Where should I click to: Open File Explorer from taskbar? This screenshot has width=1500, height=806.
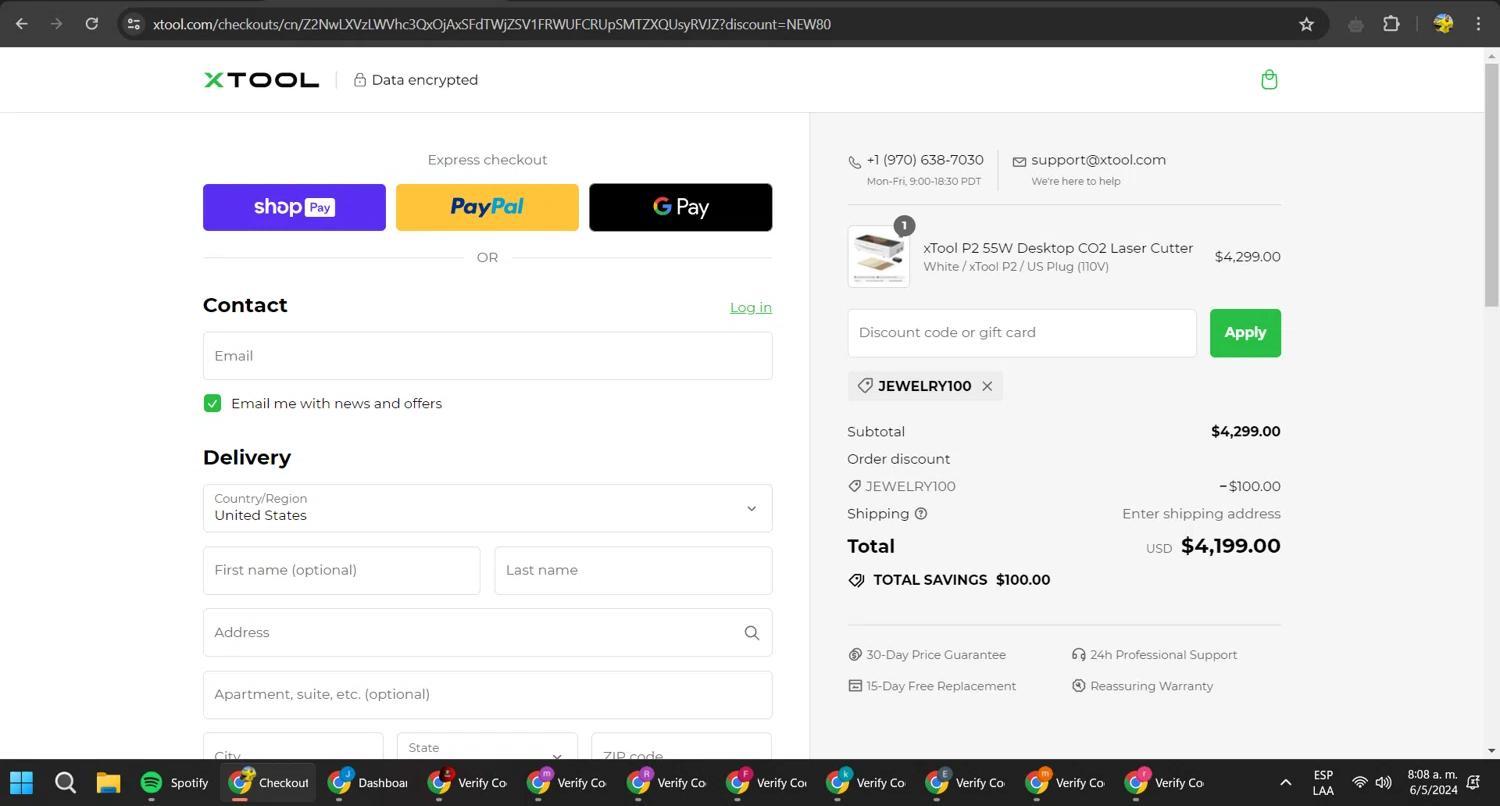[x=108, y=782]
